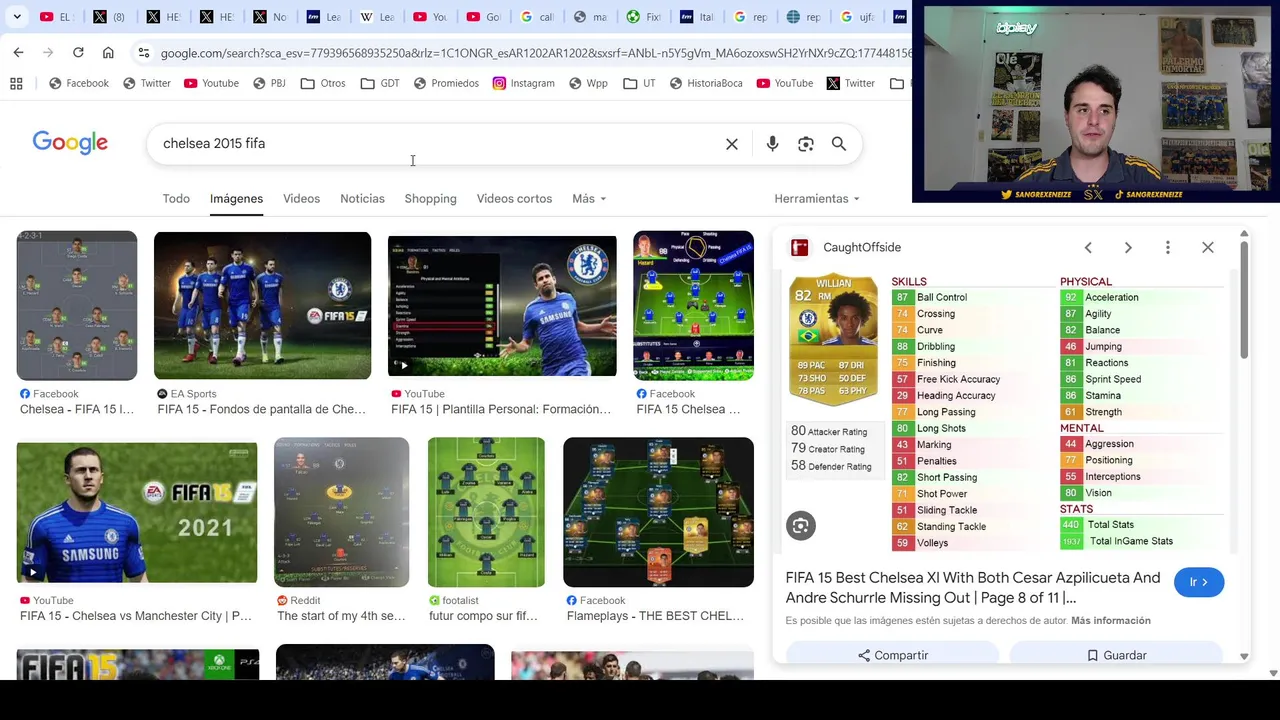Switch to the Wikipedia browser tab
Screen dimensions: 1280x720
378,17
